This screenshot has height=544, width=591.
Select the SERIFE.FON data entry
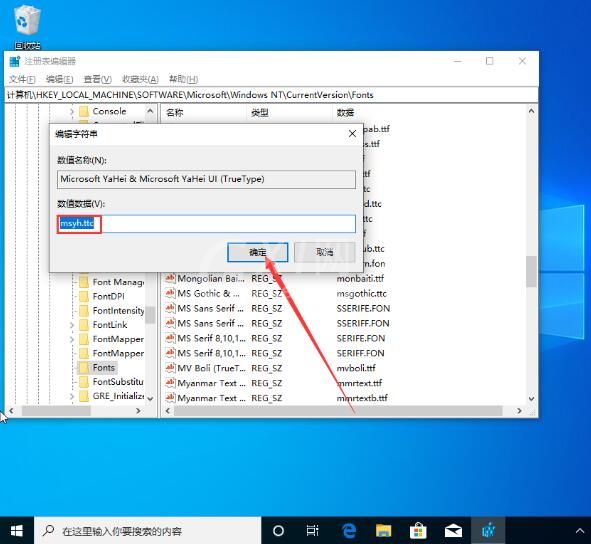(361, 339)
